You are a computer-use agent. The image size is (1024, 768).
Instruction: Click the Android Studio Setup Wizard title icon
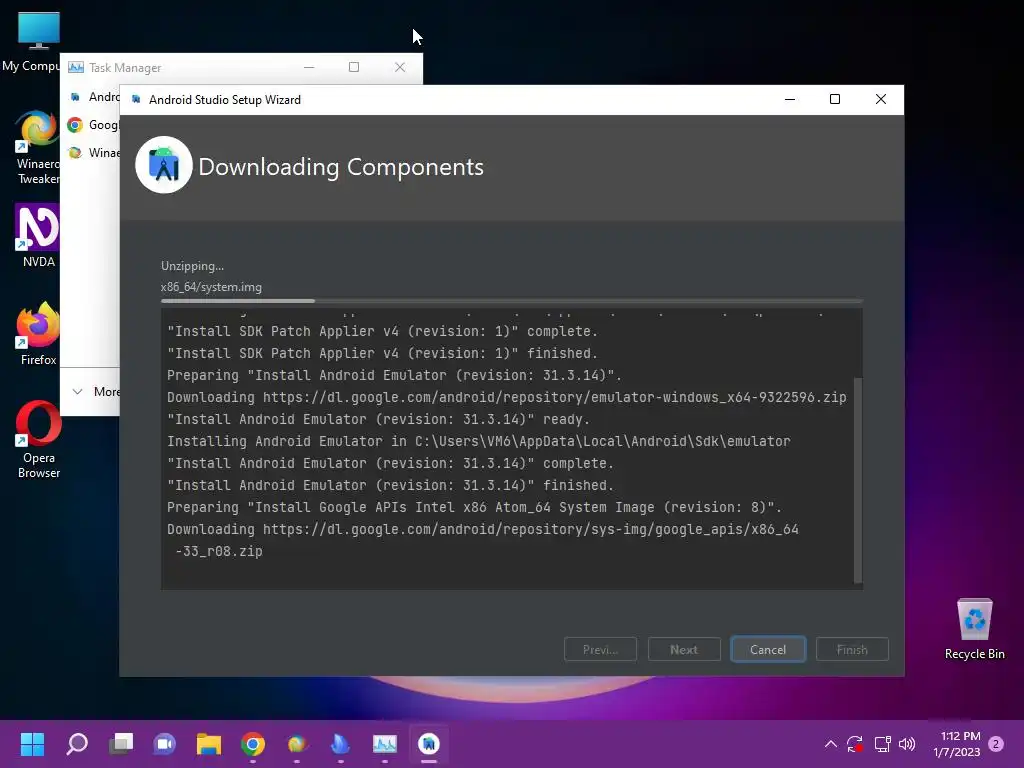136,99
